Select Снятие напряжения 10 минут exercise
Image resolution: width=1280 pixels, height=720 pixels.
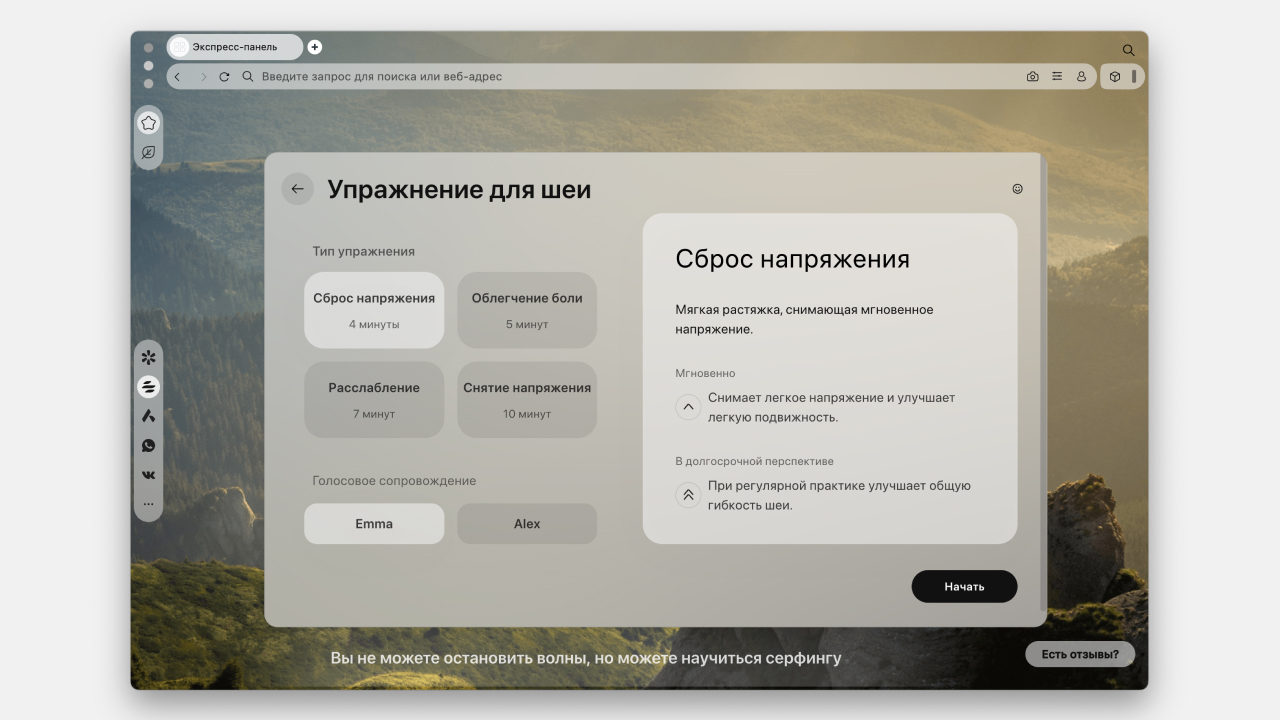[x=527, y=400]
